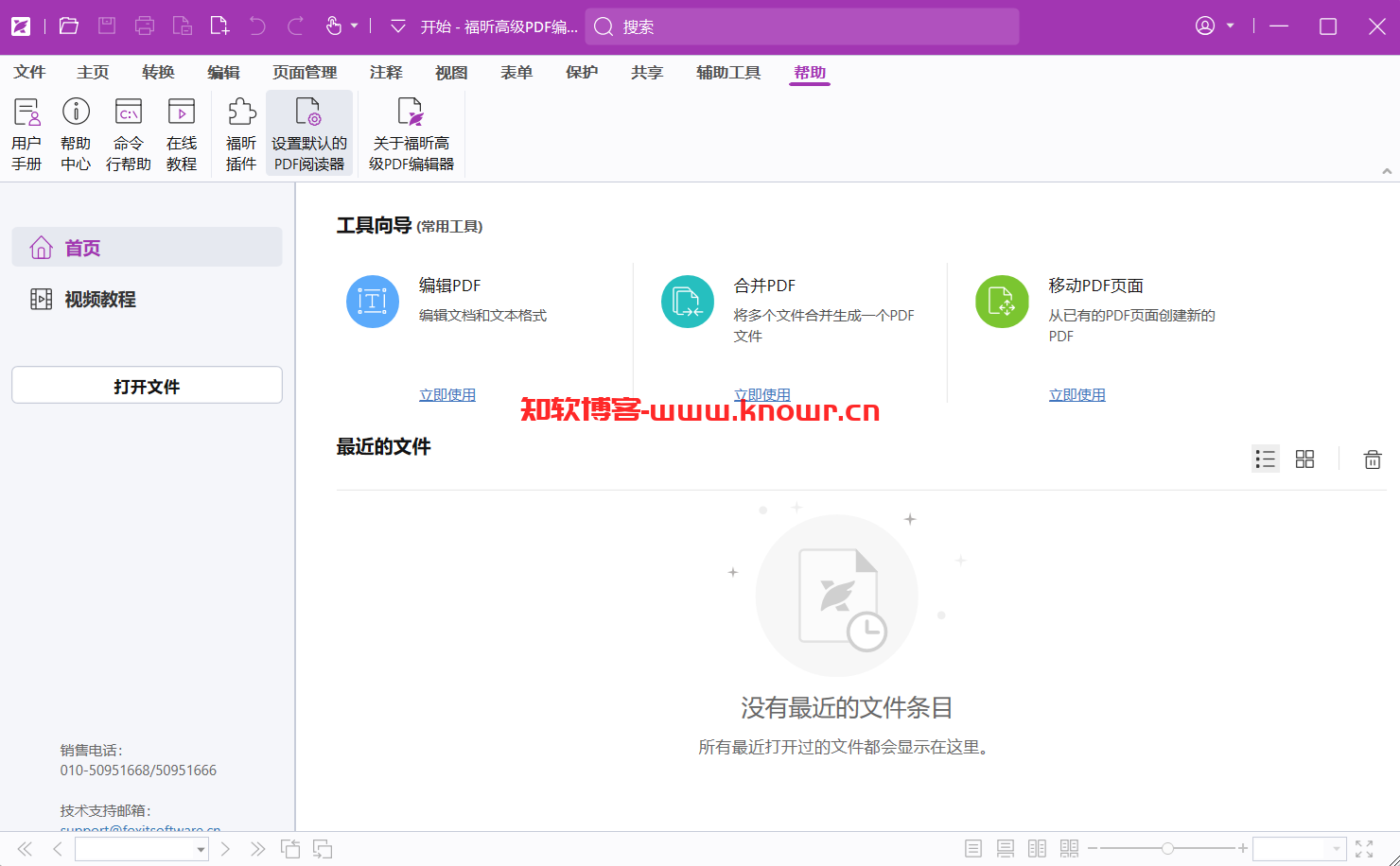
Task: Launch 在线教程 online tutorial
Action: coord(182,133)
